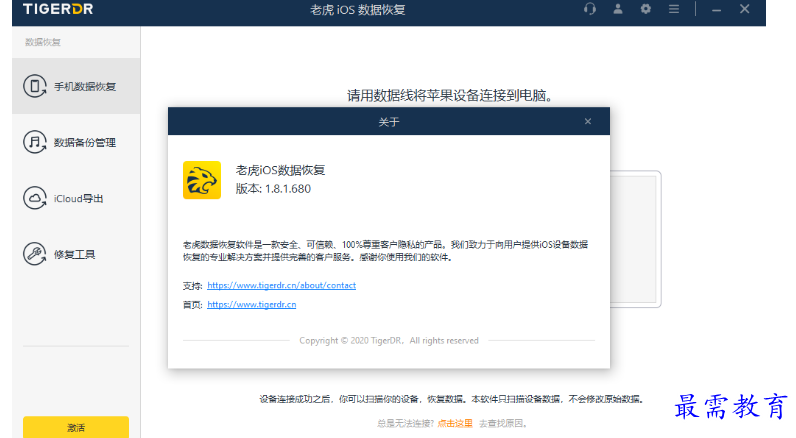Image resolution: width=796 pixels, height=438 pixels.
Task: Open the https://www.tigerdr.cn homepage link
Action: coord(251,305)
